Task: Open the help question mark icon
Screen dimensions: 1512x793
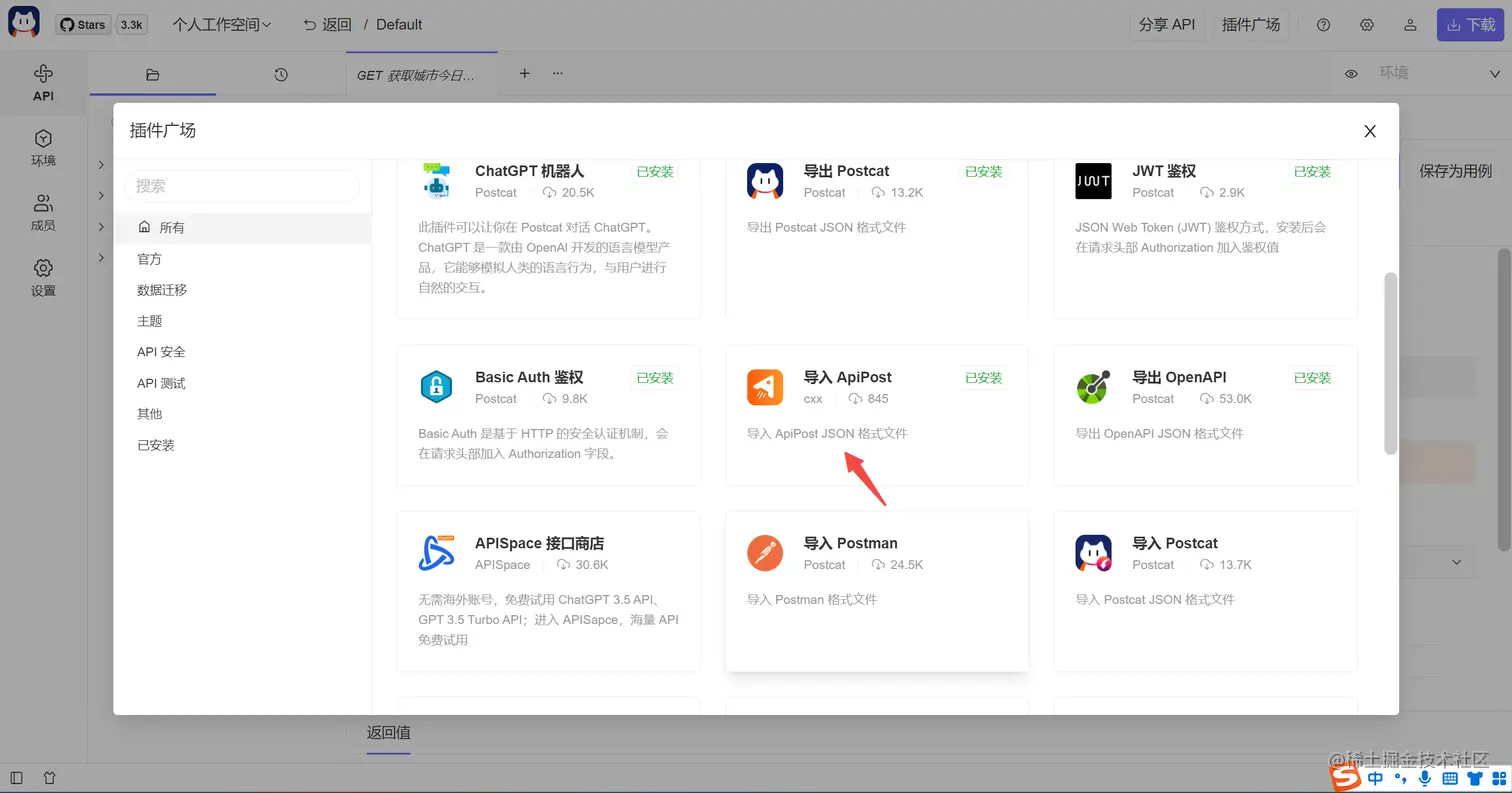Action: [1324, 25]
